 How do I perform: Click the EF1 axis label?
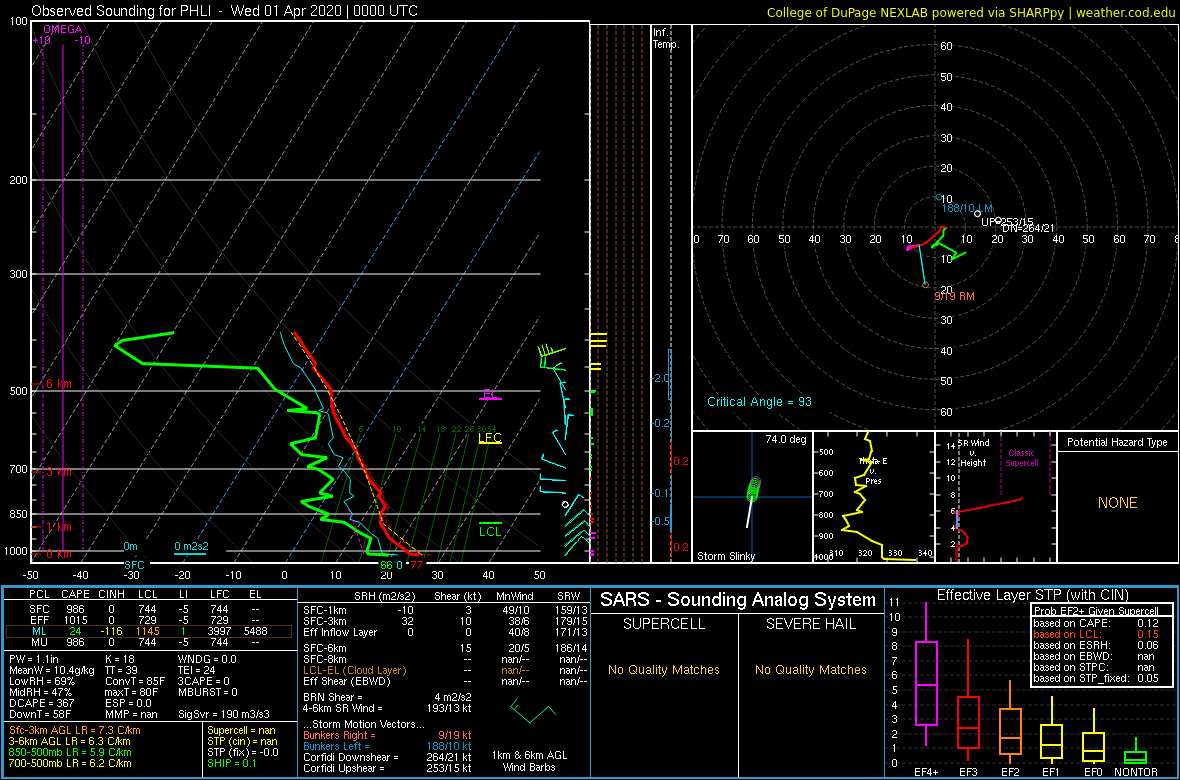point(1052,772)
